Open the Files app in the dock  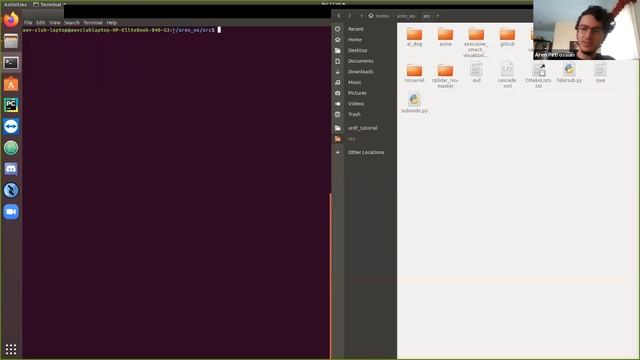11,41
